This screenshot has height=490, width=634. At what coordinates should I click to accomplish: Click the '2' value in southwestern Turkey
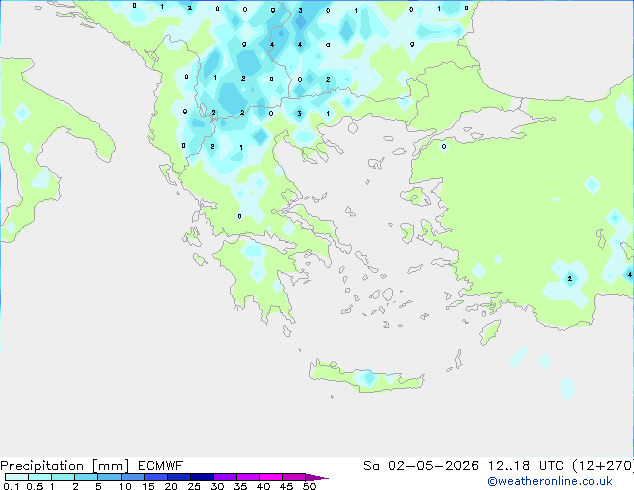coord(570,279)
